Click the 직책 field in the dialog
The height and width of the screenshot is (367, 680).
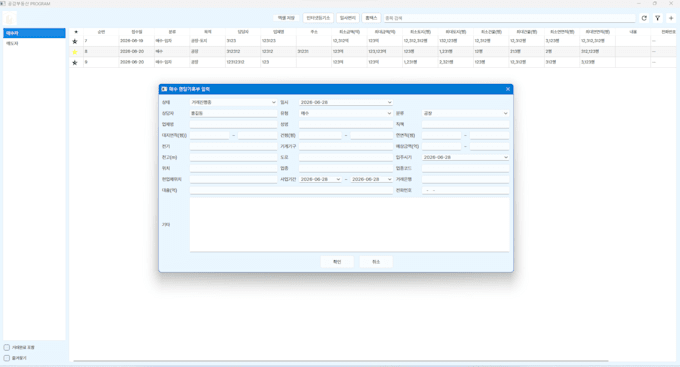pos(465,125)
